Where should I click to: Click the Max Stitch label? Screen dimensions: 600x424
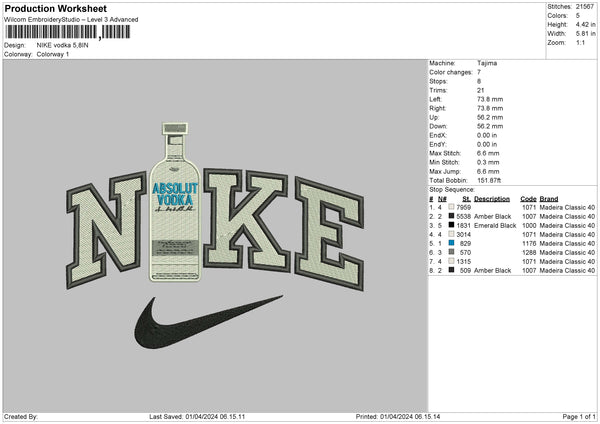tap(445, 153)
